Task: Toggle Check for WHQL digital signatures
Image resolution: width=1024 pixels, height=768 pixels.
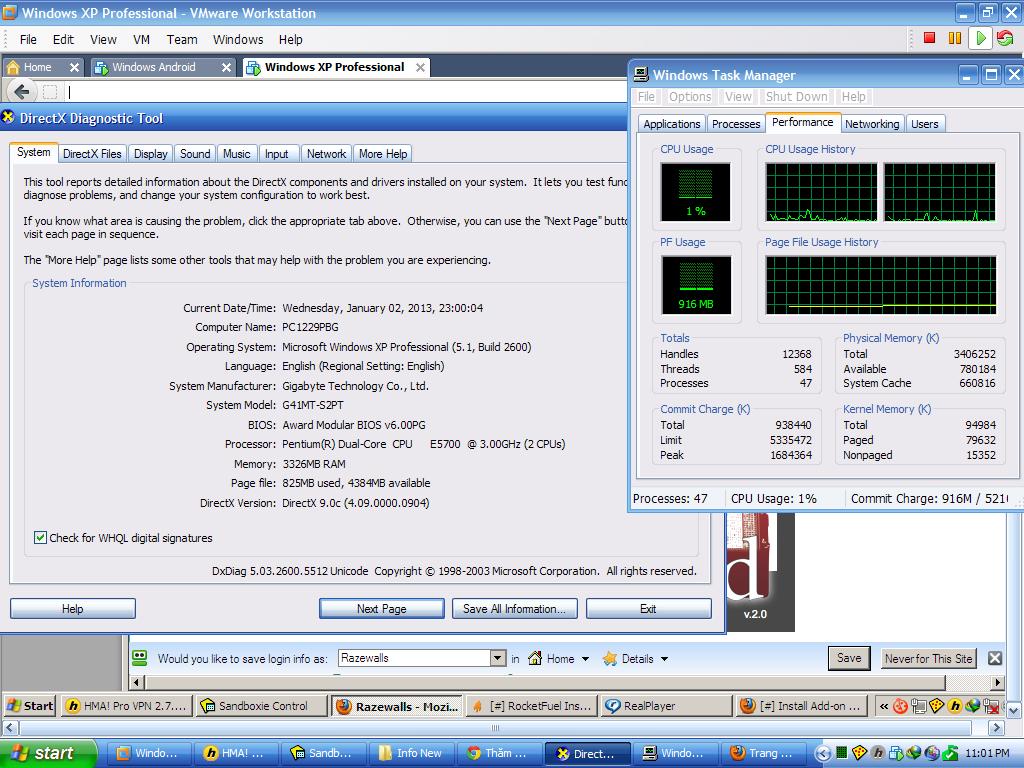Action: (x=40, y=537)
